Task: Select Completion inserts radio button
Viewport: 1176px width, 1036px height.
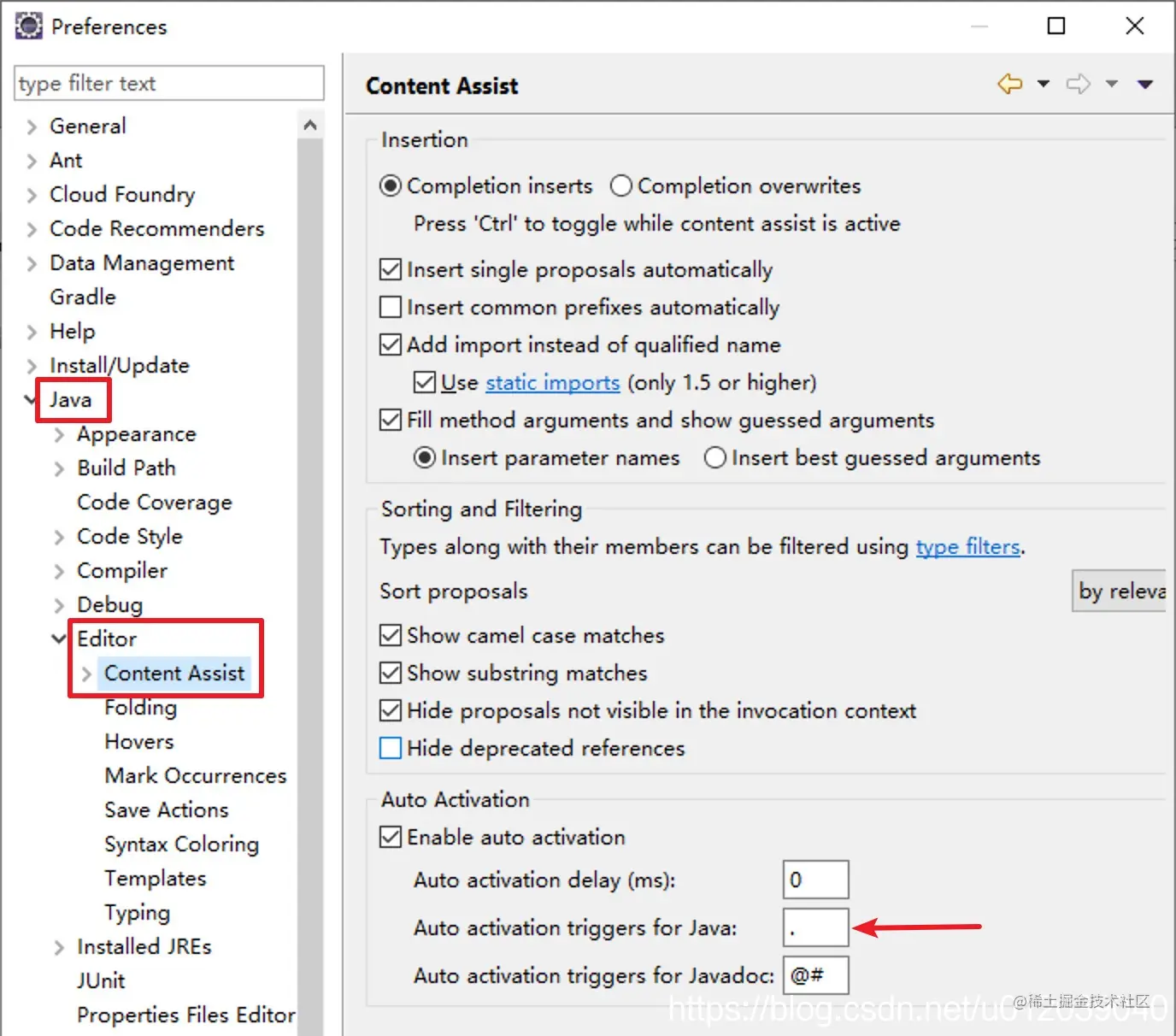Action: (x=391, y=185)
